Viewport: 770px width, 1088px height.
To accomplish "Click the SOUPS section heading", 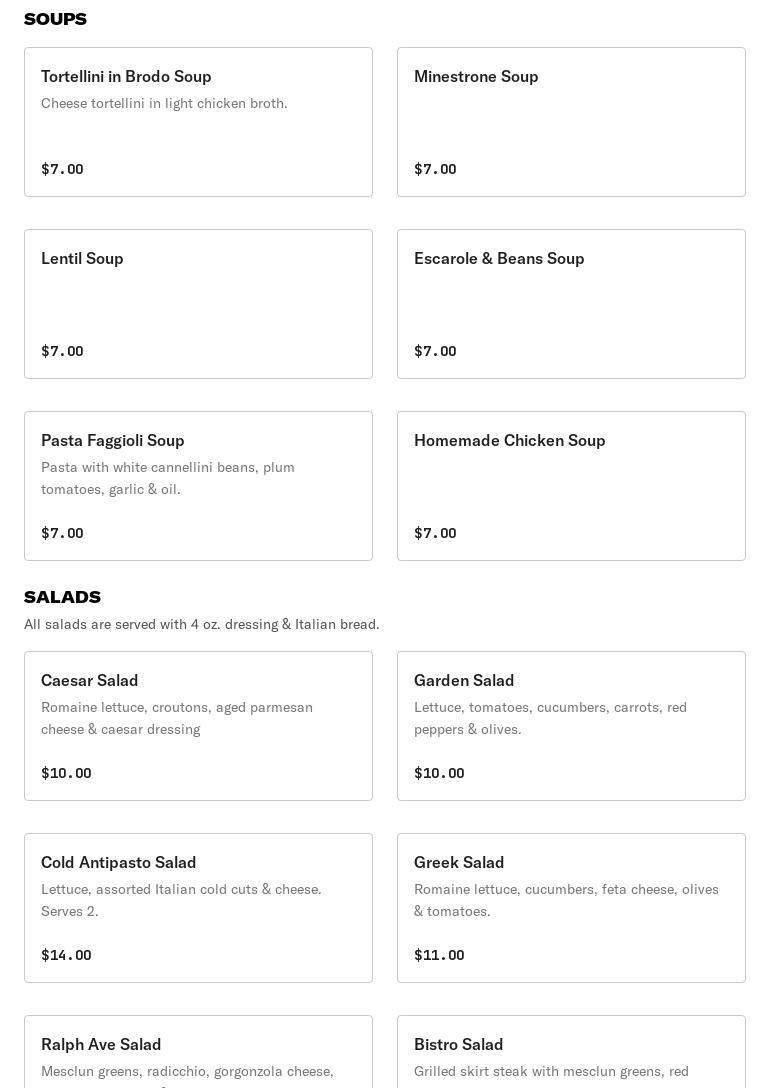I will (55, 19).
